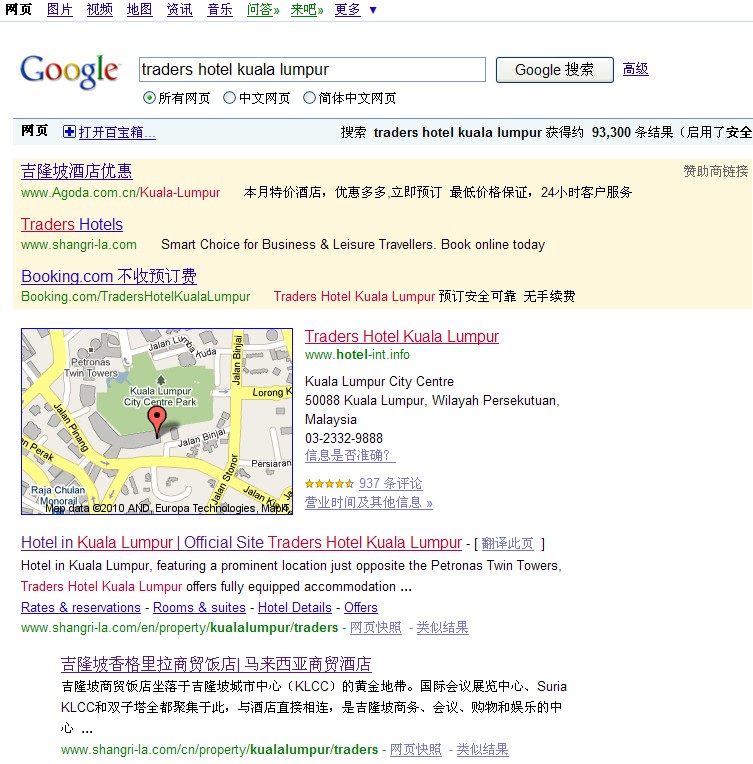Switch to the 音乐 tab
Image resolution: width=753 pixels, height=764 pixels.
[219, 9]
